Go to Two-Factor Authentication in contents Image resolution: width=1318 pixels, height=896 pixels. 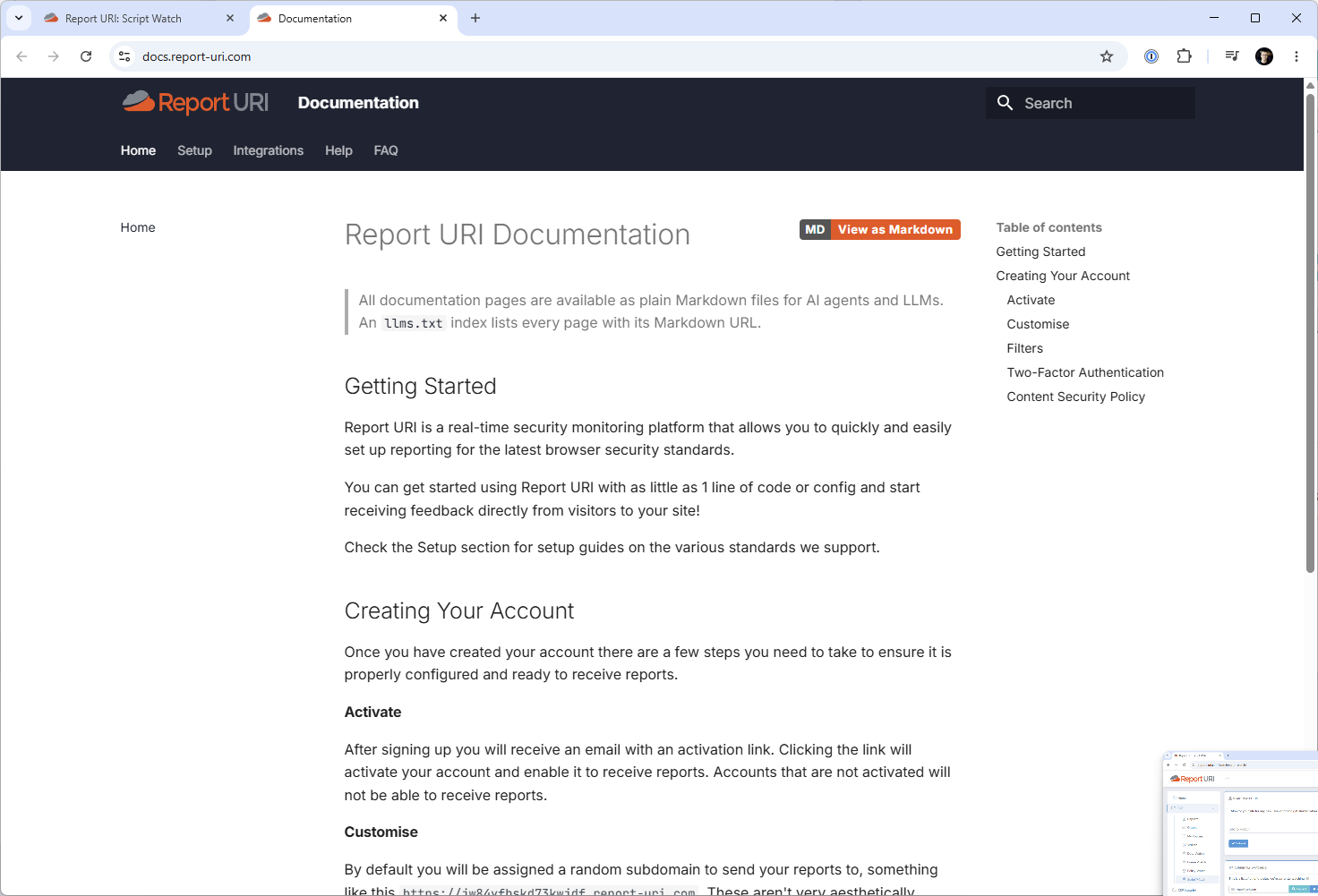(1085, 372)
